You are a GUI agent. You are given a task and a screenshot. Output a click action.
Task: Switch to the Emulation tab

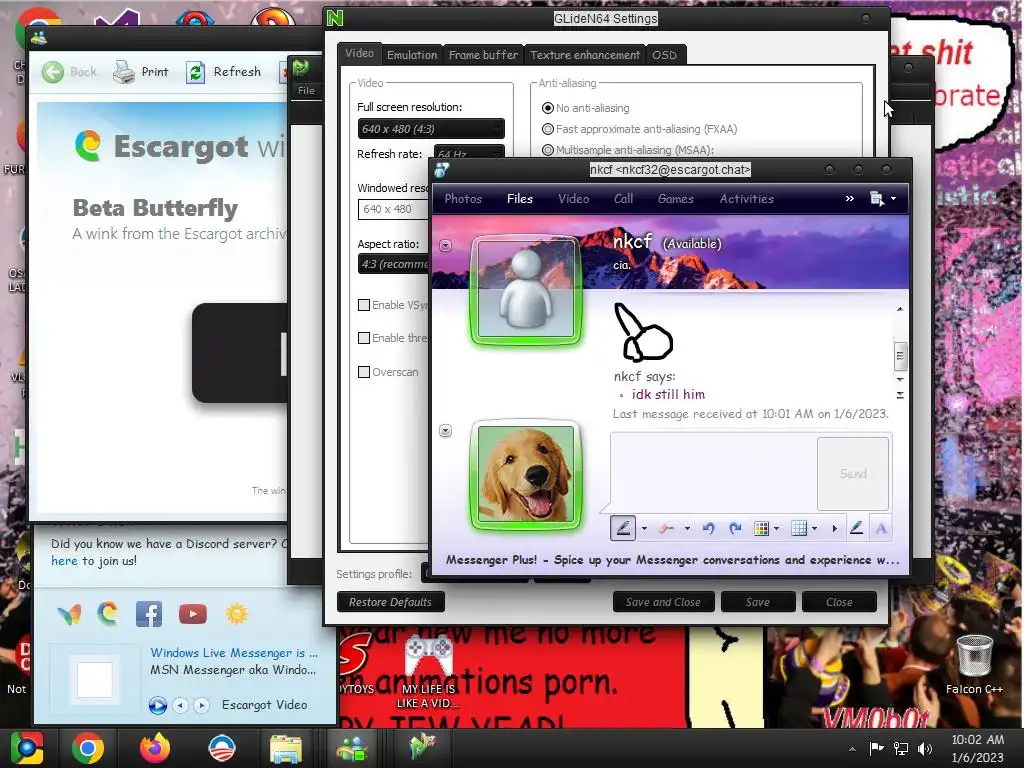[411, 55]
